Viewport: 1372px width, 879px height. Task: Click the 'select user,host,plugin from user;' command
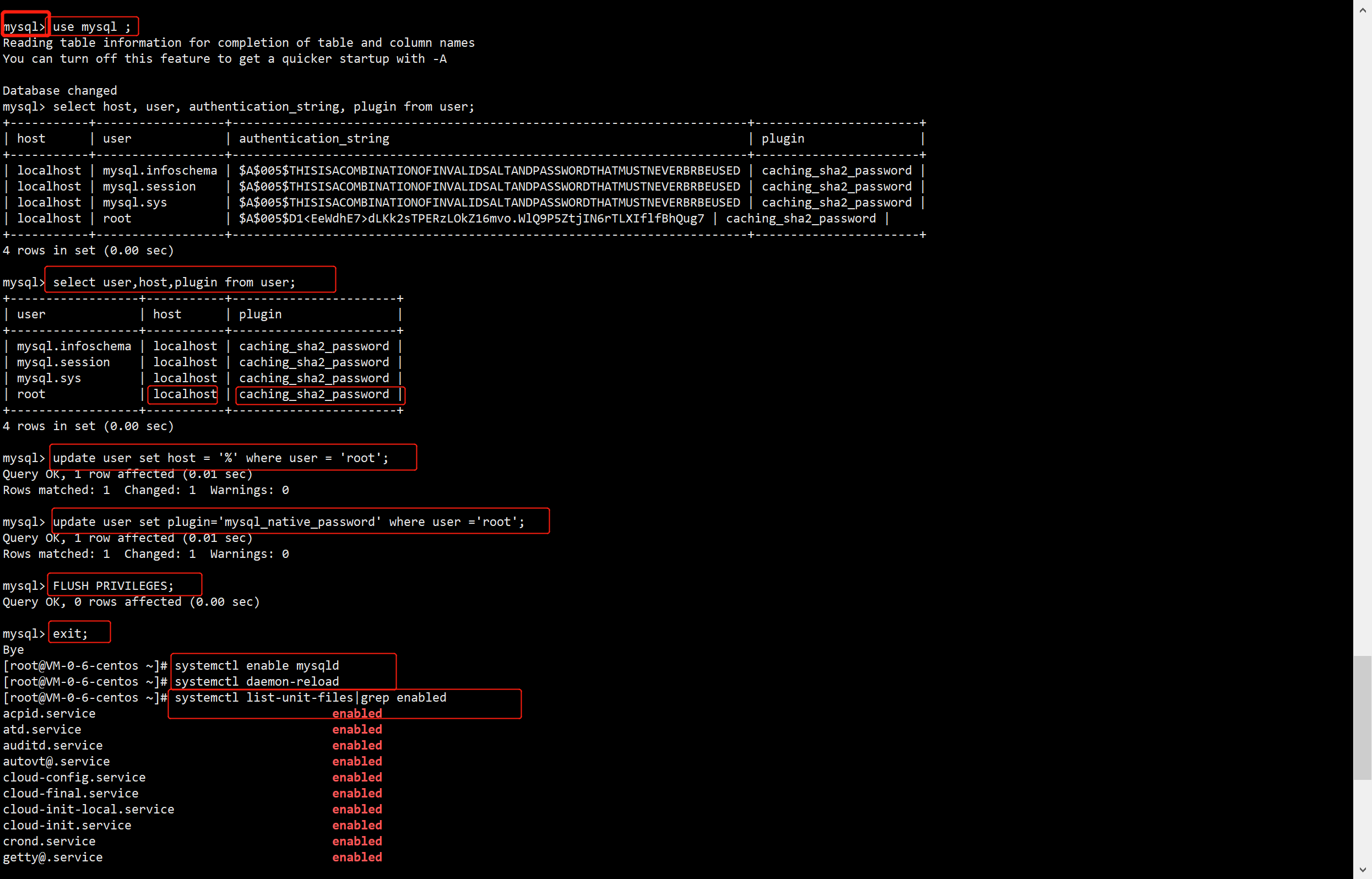coord(174,282)
